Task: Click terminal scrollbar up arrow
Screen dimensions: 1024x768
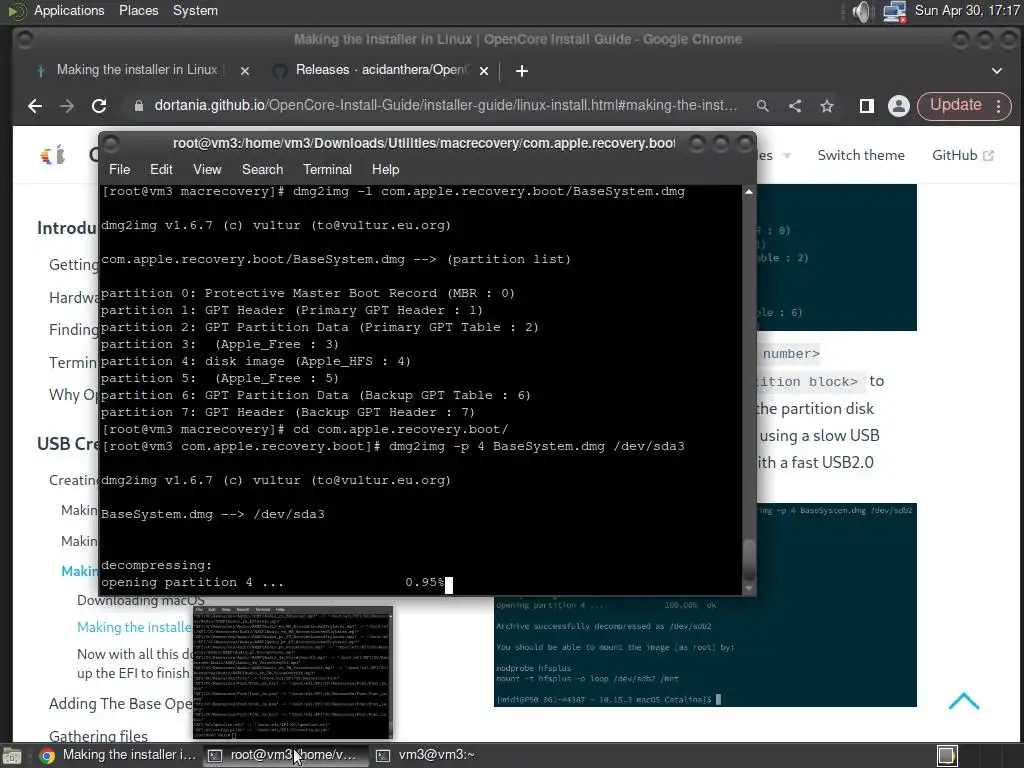Action: coord(749,192)
